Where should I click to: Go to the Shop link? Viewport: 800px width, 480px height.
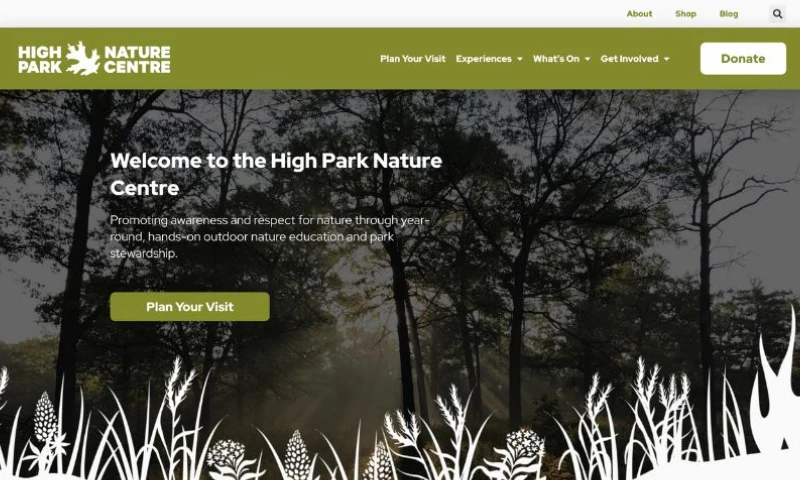[686, 14]
